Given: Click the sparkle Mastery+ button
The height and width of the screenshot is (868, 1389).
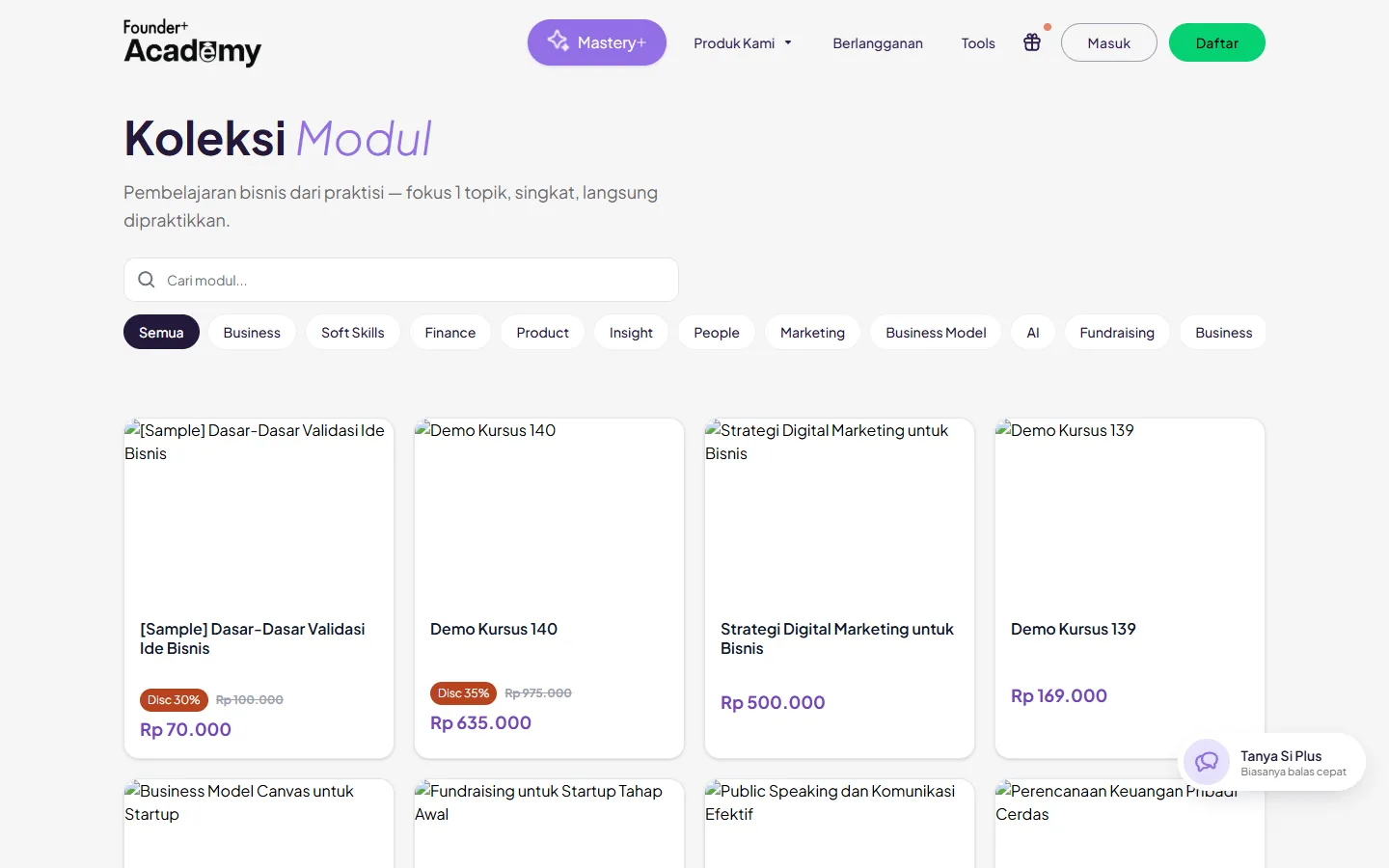Looking at the screenshot, I should tap(597, 42).
